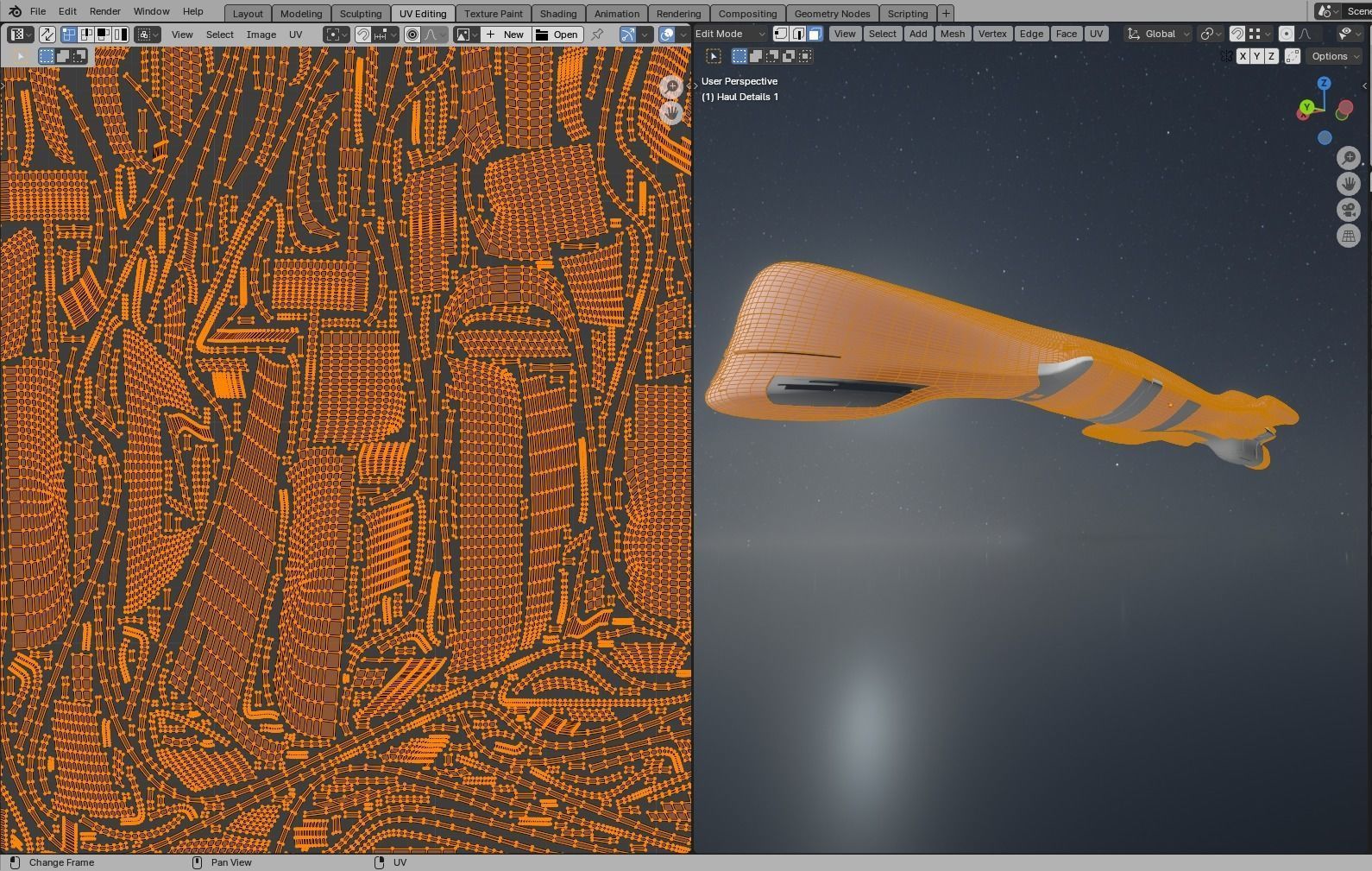The width and height of the screenshot is (1372, 871).
Task: Pan the 3D viewport with hand icon
Action: tap(1348, 184)
